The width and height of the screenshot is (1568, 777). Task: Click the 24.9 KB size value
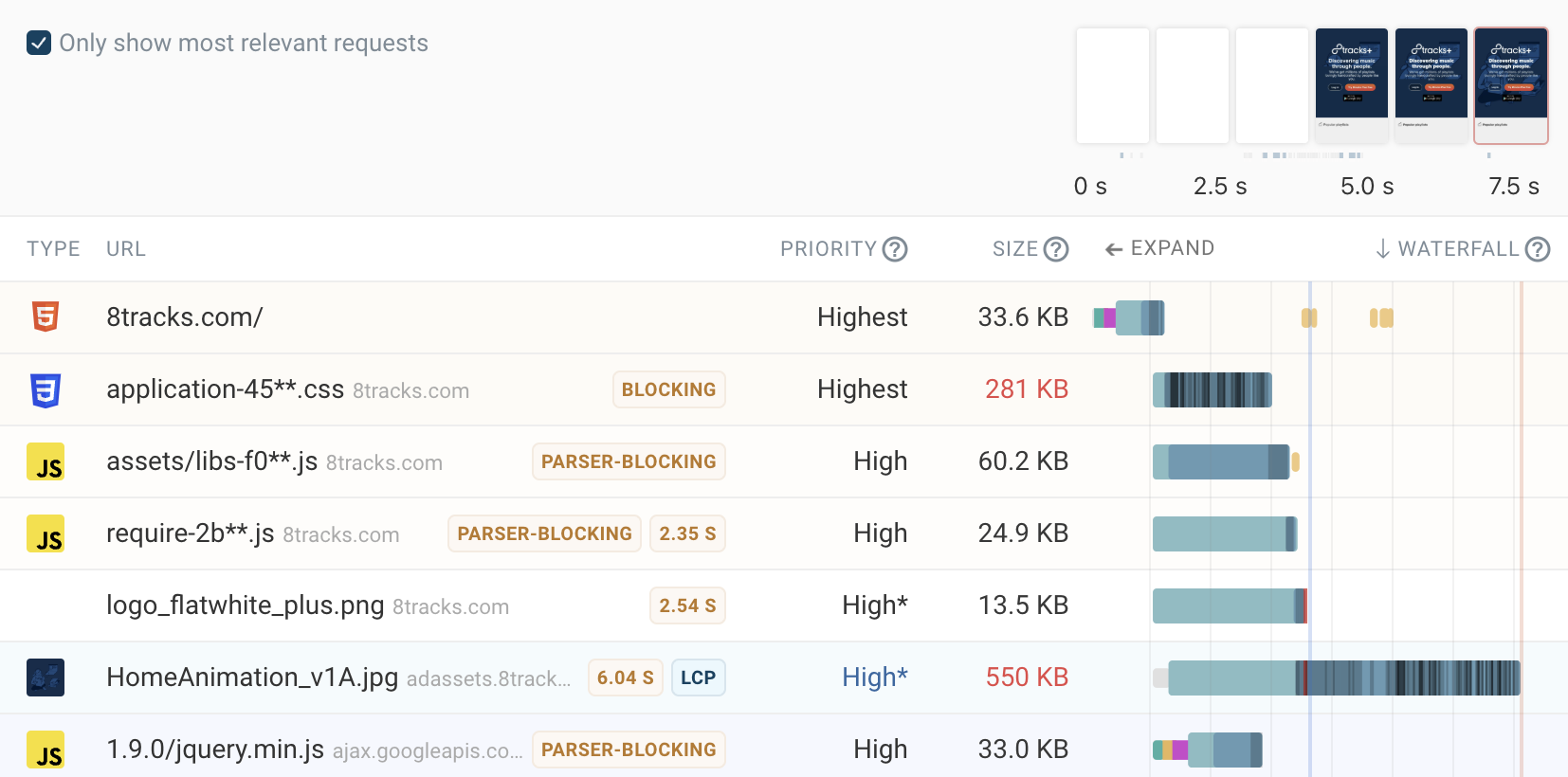click(1023, 533)
